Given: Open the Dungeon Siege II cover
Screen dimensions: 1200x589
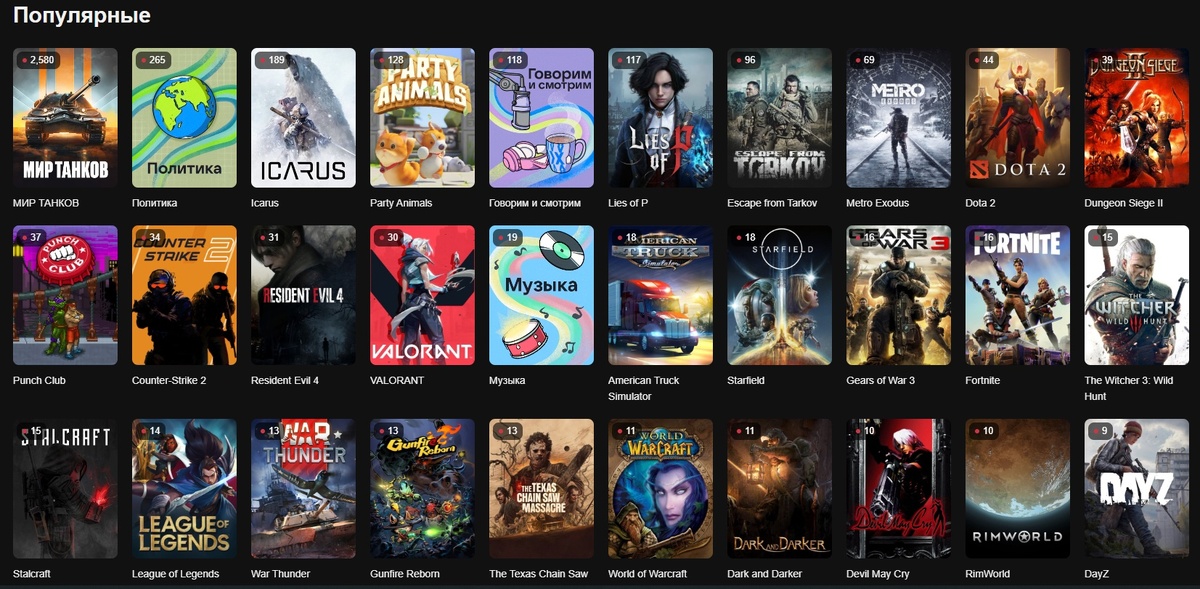Looking at the screenshot, I should coord(1137,118).
